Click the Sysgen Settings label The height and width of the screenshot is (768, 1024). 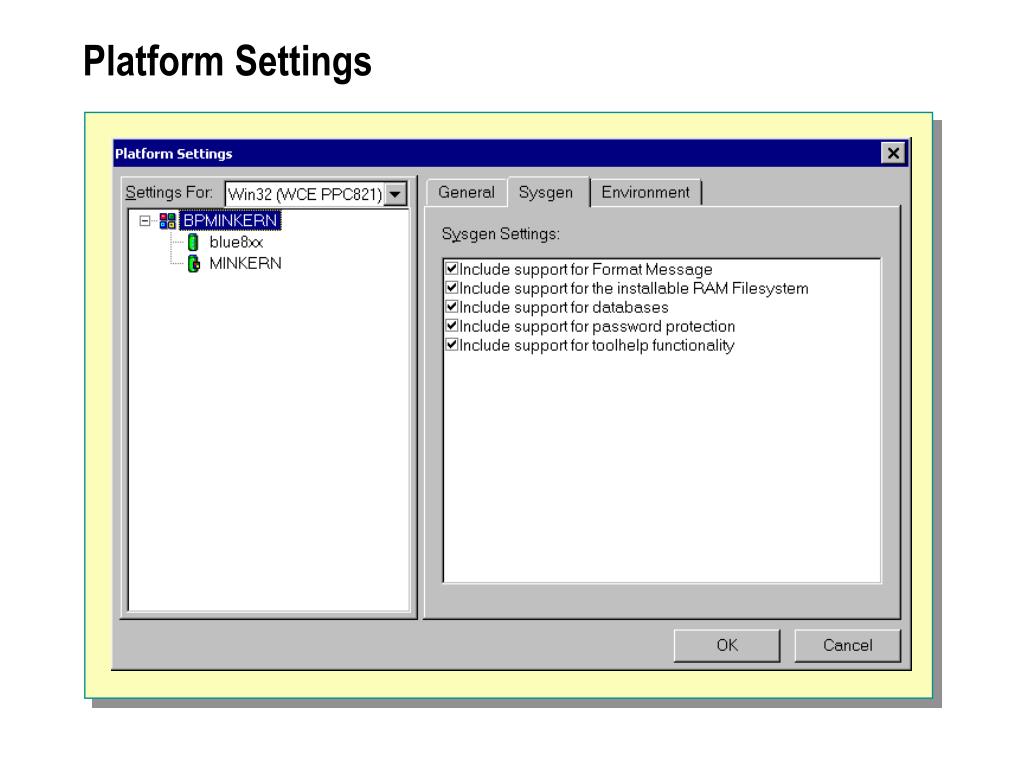click(501, 234)
